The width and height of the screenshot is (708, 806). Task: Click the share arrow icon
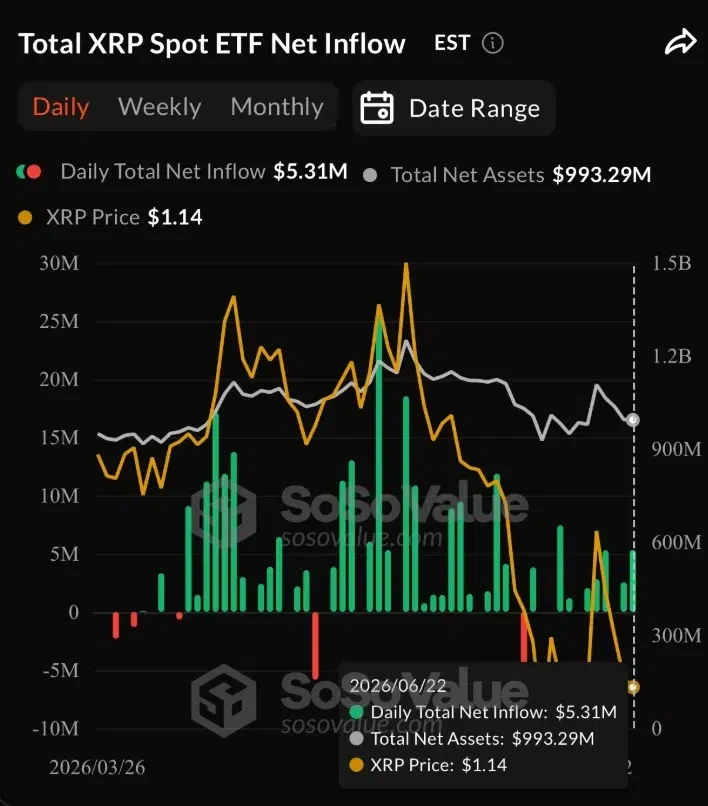[680, 42]
